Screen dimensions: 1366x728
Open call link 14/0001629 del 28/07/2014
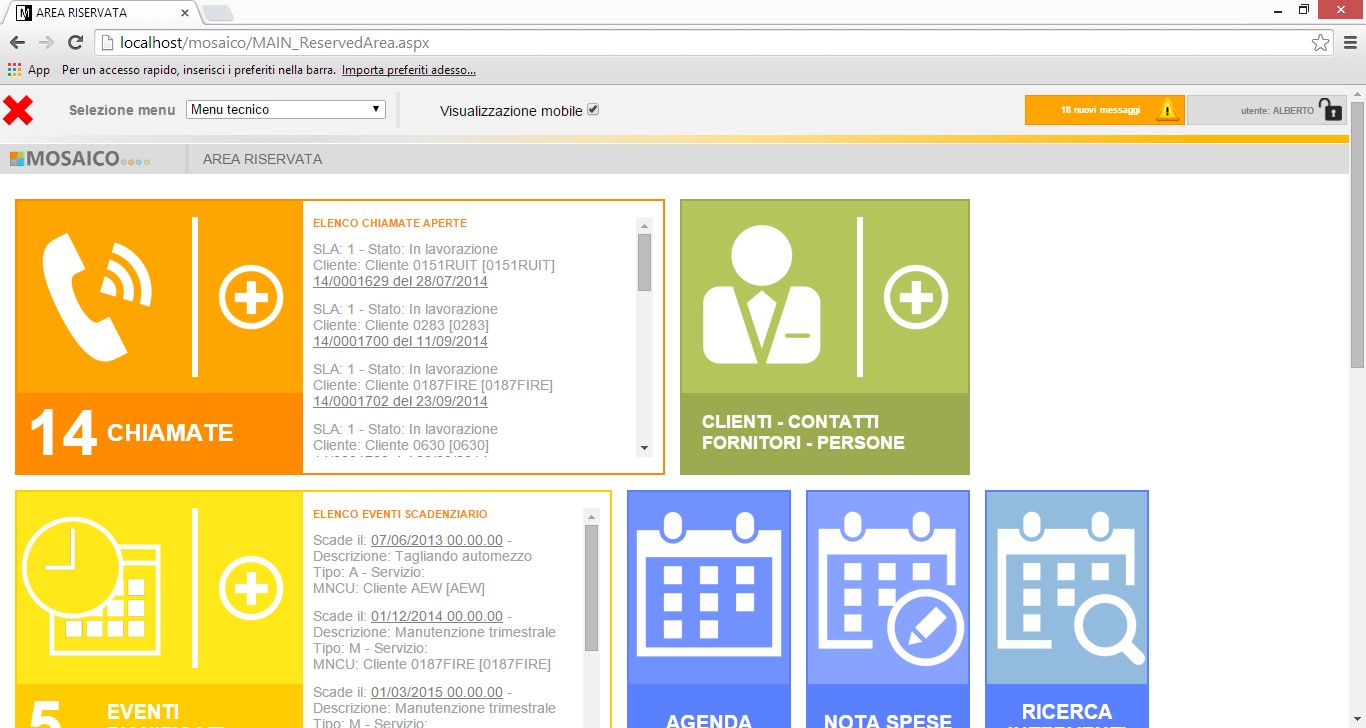tap(400, 282)
